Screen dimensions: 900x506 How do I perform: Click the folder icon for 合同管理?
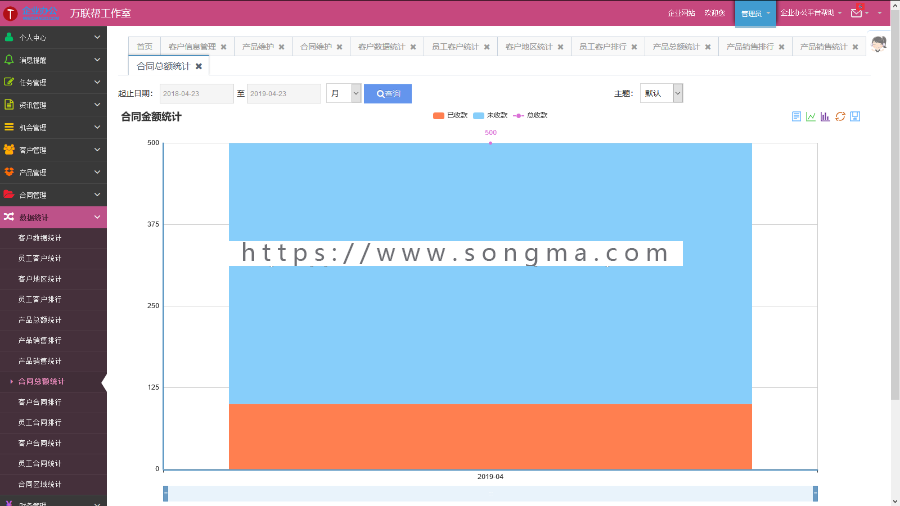(9, 194)
